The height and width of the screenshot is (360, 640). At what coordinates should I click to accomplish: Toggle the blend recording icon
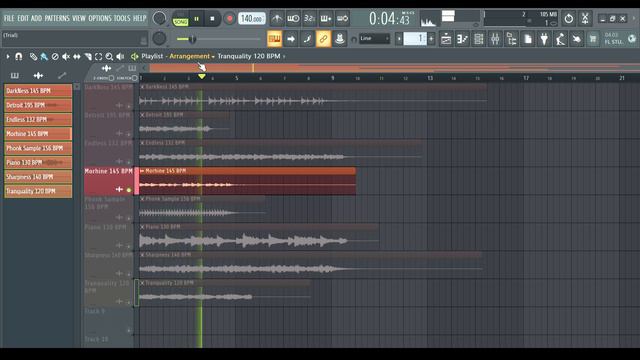pyautogui.click(x=326, y=18)
